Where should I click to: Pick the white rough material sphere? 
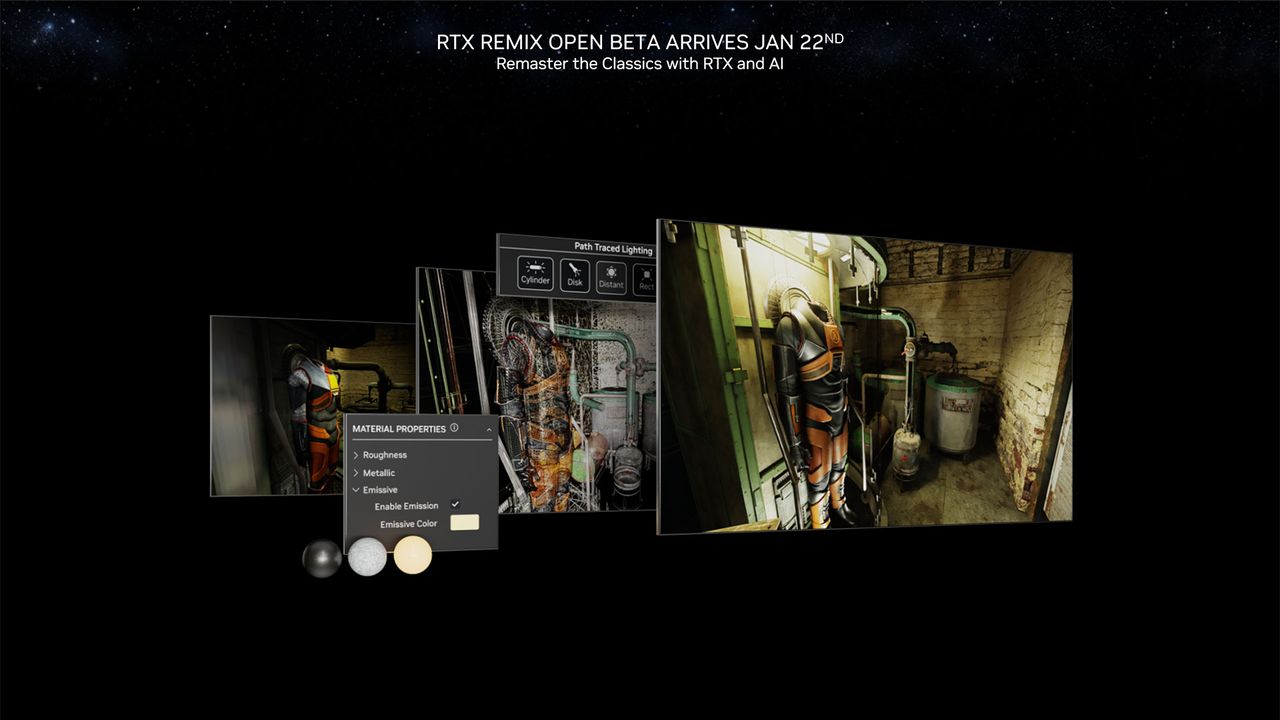[x=367, y=557]
